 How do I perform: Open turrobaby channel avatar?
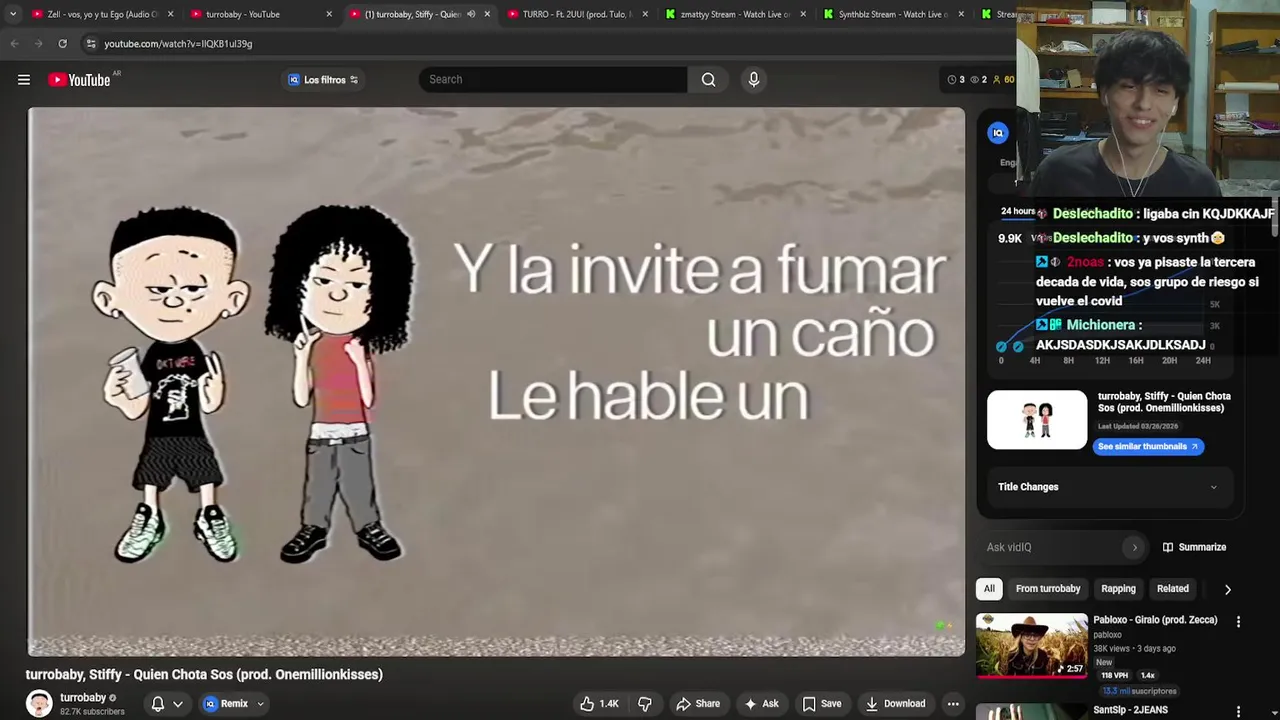[39, 703]
